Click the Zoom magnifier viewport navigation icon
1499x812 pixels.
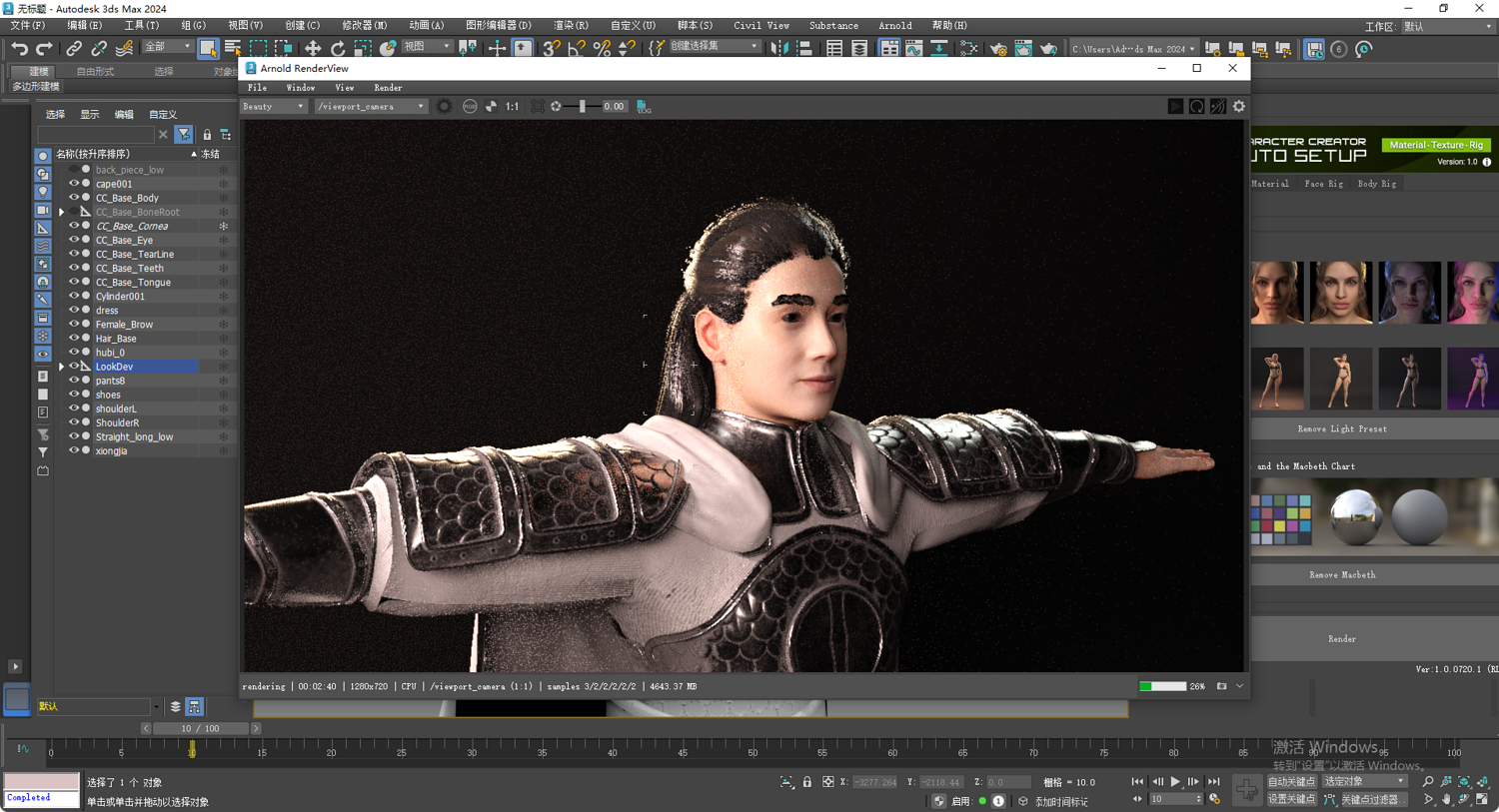pos(1427,782)
